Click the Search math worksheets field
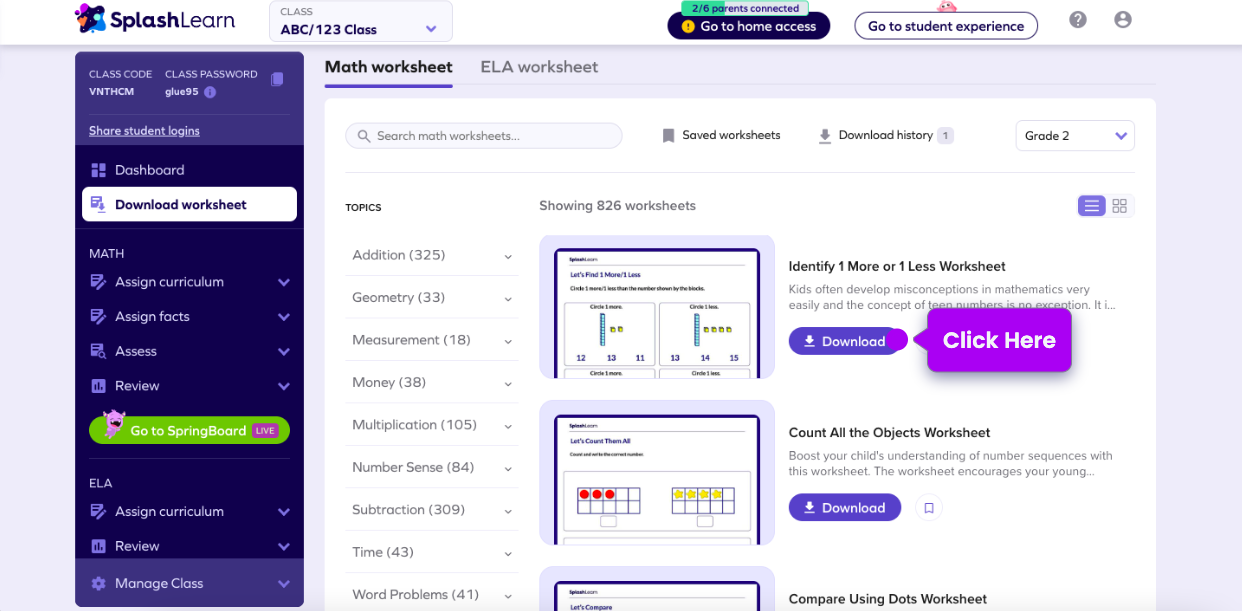Screen dimensions: 1242x611 coord(484,136)
